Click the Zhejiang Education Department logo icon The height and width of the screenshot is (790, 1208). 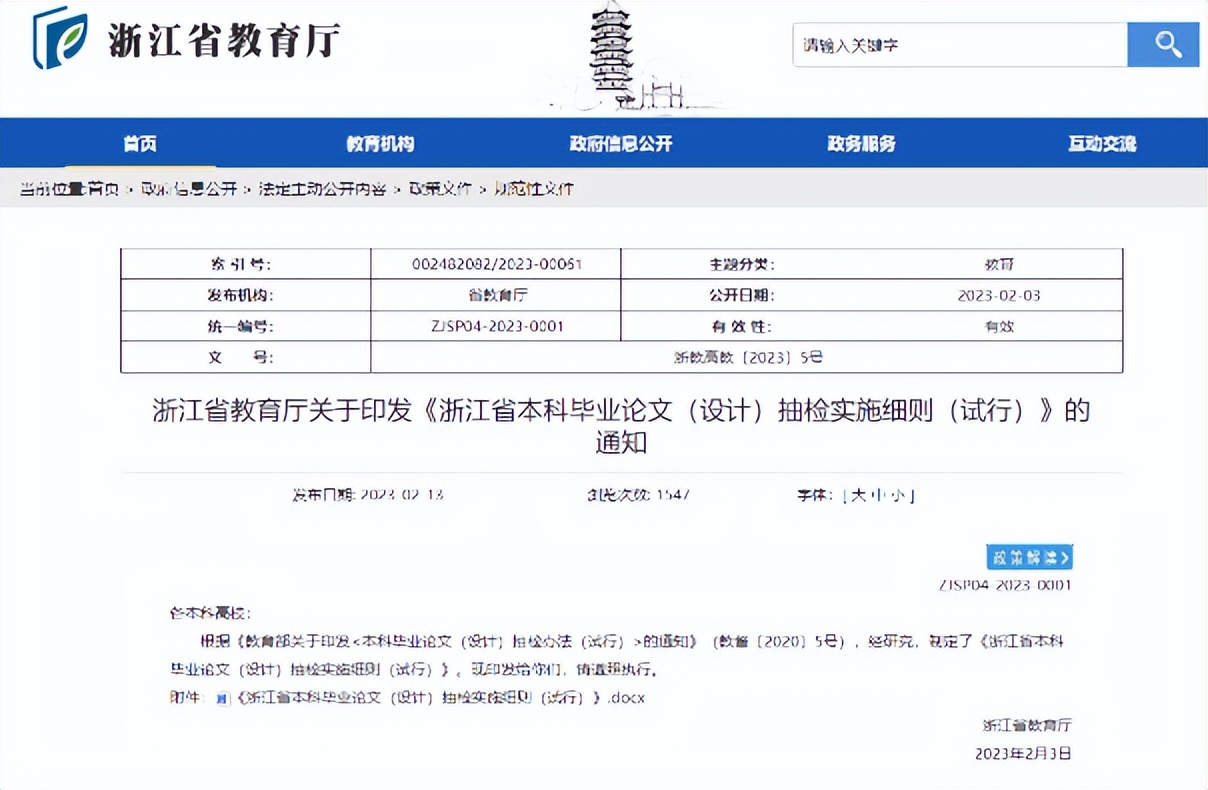tap(57, 42)
